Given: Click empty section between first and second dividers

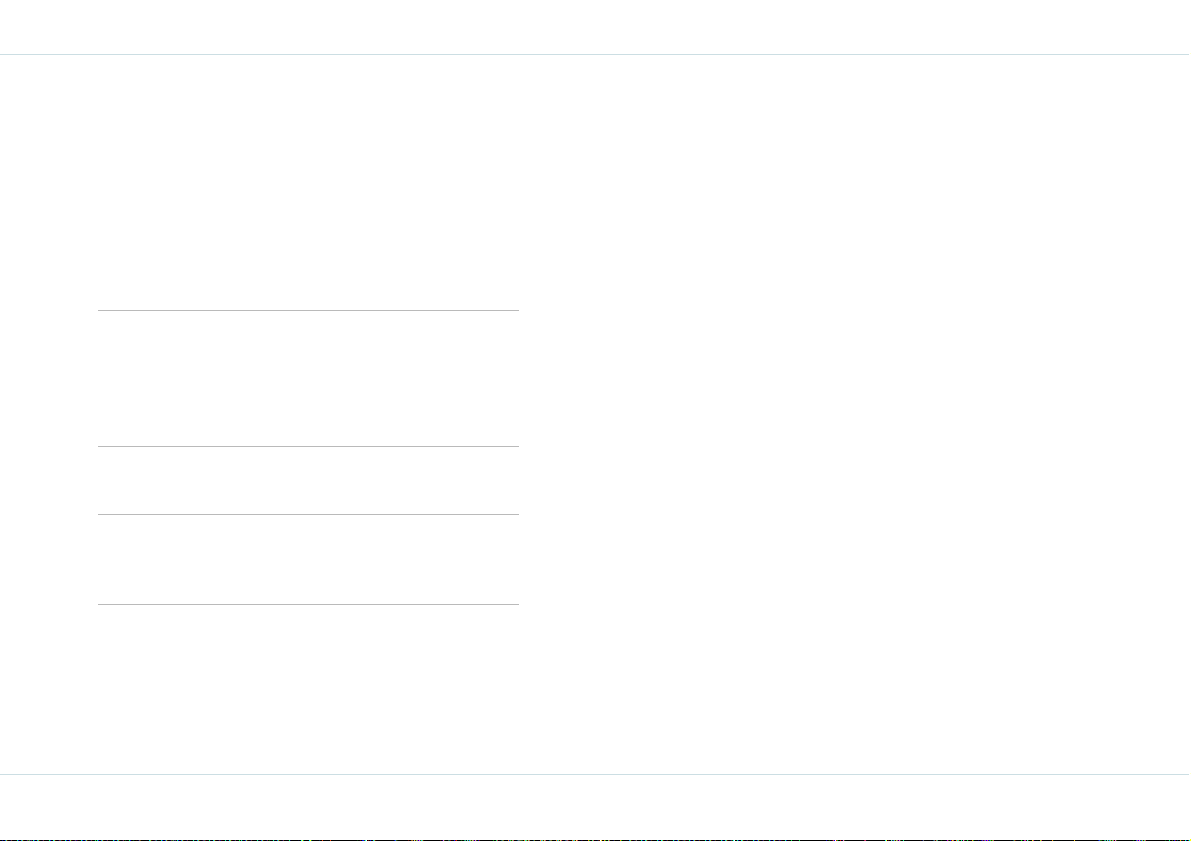Looking at the screenshot, I should point(308,378).
